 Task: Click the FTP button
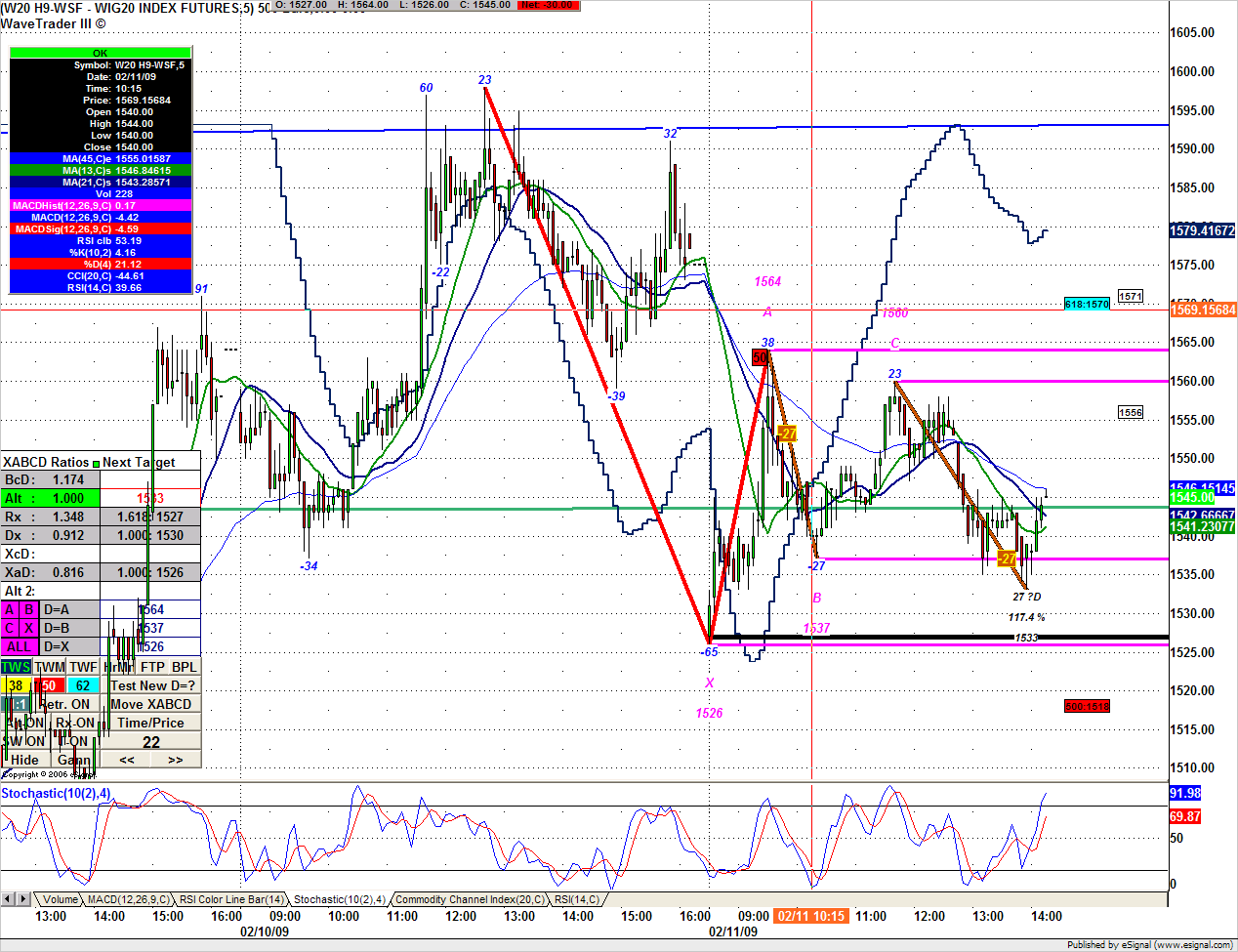152,667
